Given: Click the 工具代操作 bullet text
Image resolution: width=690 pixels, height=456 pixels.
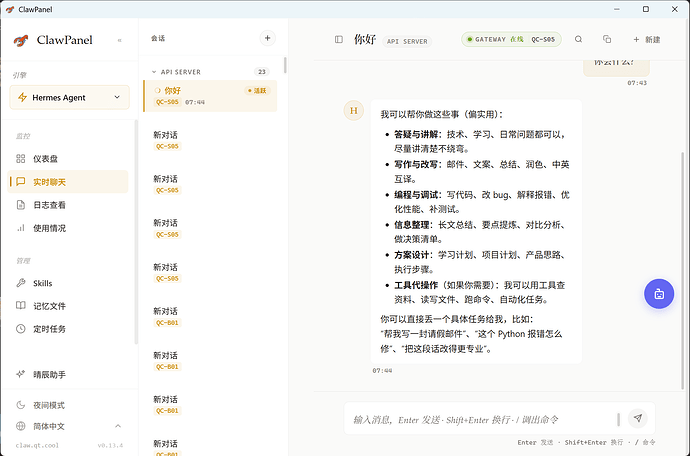Looking at the screenshot, I should tap(416, 285).
